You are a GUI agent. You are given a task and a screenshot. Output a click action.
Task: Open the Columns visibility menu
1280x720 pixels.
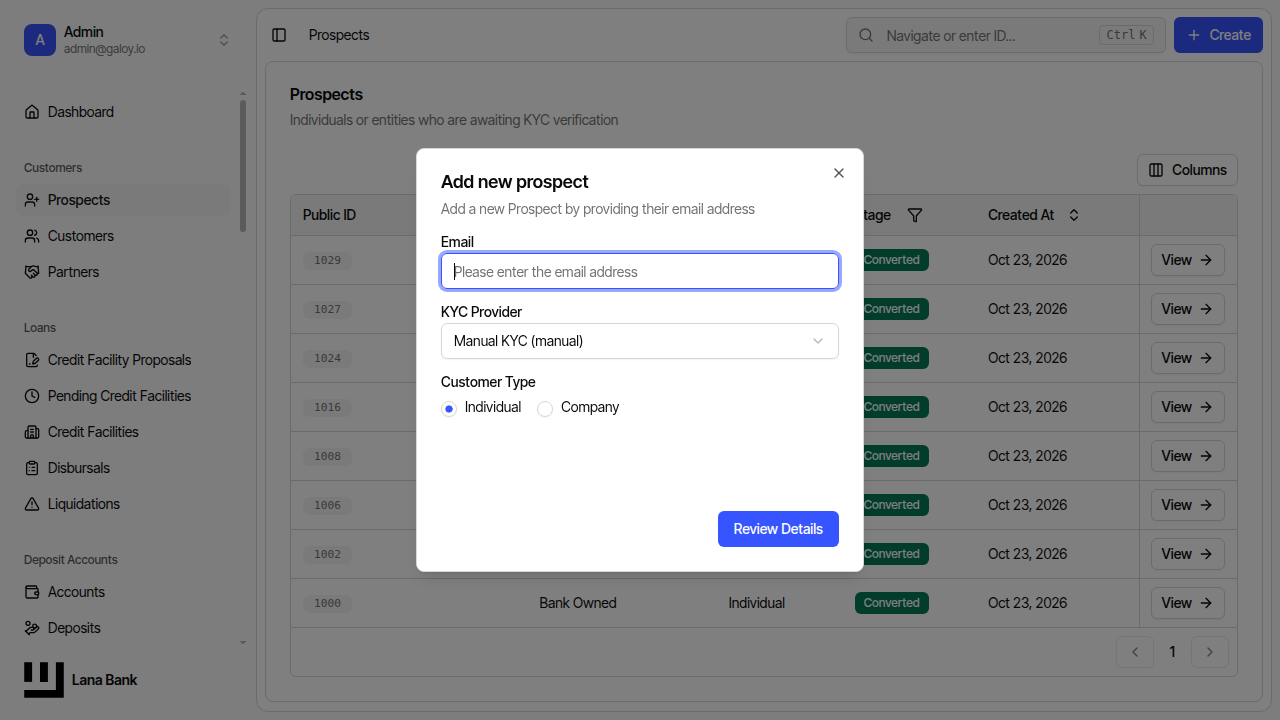click(x=1187, y=170)
